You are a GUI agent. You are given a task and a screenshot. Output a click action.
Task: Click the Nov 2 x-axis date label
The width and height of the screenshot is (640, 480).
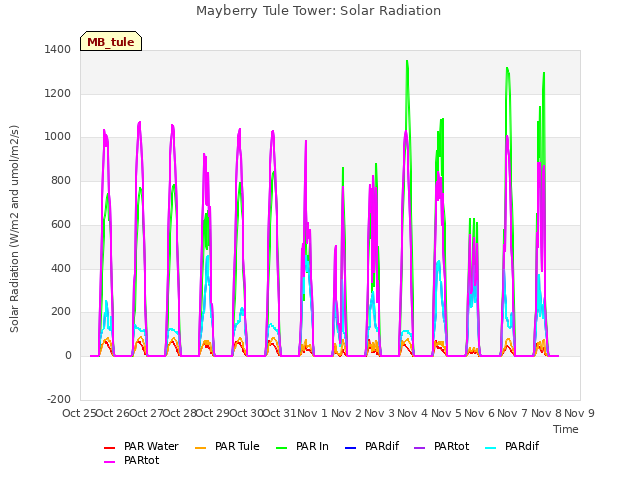coord(346,413)
